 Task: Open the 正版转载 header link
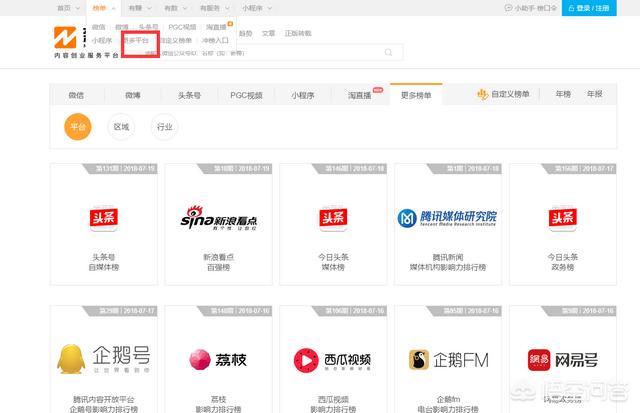(x=298, y=33)
